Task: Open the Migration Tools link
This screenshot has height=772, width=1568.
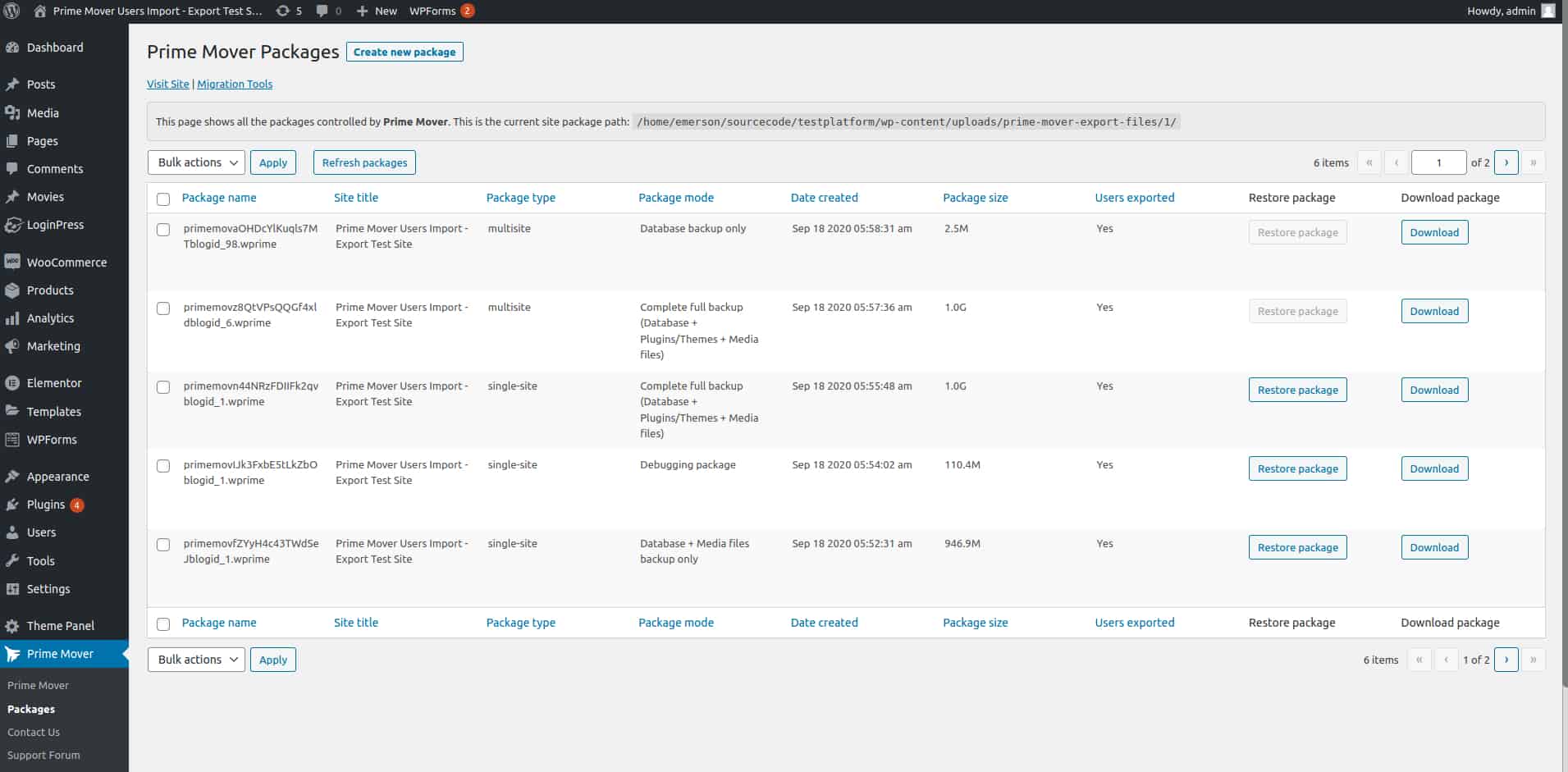Action: (x=235, y=84)
